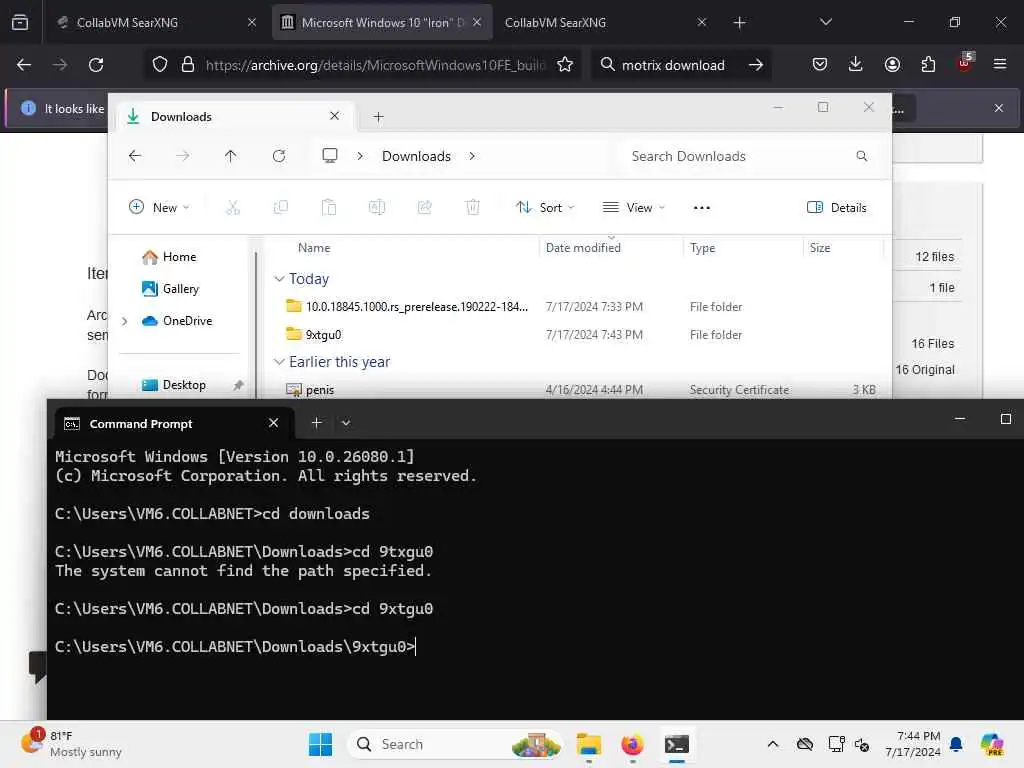The image size is (1024, 768).
Task: Open weather widget 81°F
Action: [x=71, y=743]
